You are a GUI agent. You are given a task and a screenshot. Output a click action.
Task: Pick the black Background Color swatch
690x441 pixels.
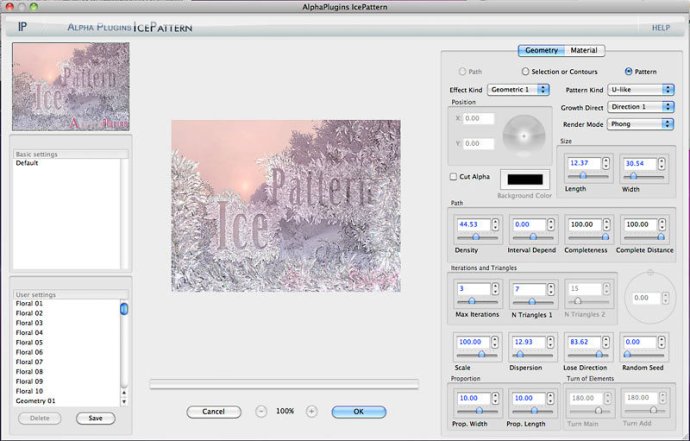[x=525, y=179]
